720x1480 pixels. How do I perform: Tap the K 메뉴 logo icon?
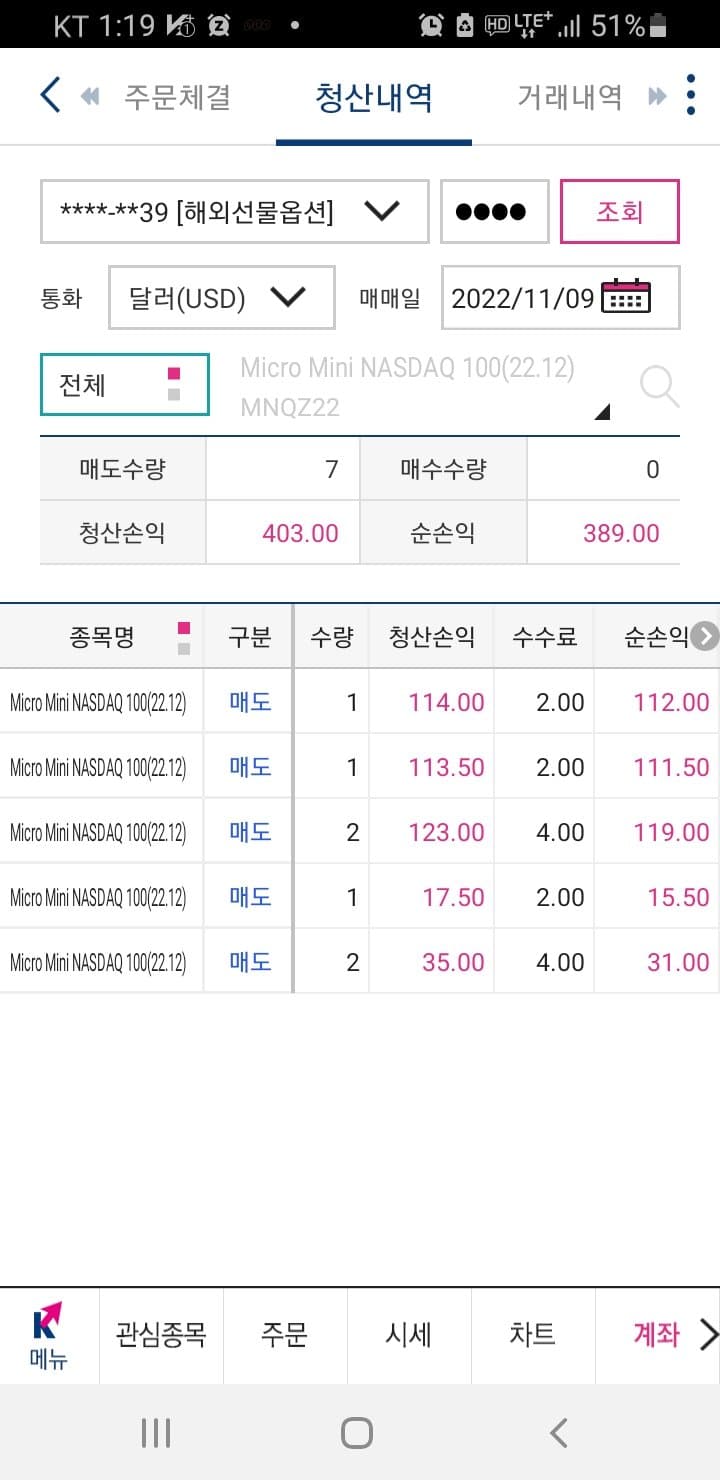(48, 1335)
